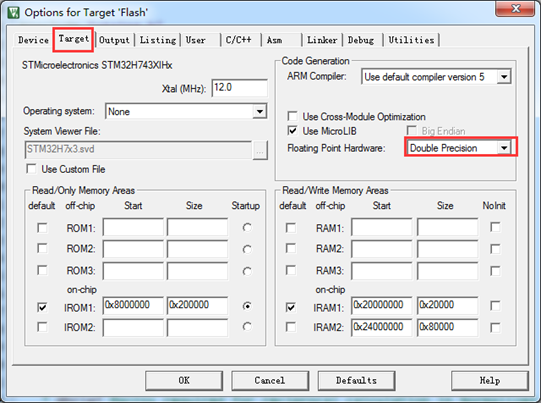
Task: Open the Operating system dropdown
Action: (259, 111)
